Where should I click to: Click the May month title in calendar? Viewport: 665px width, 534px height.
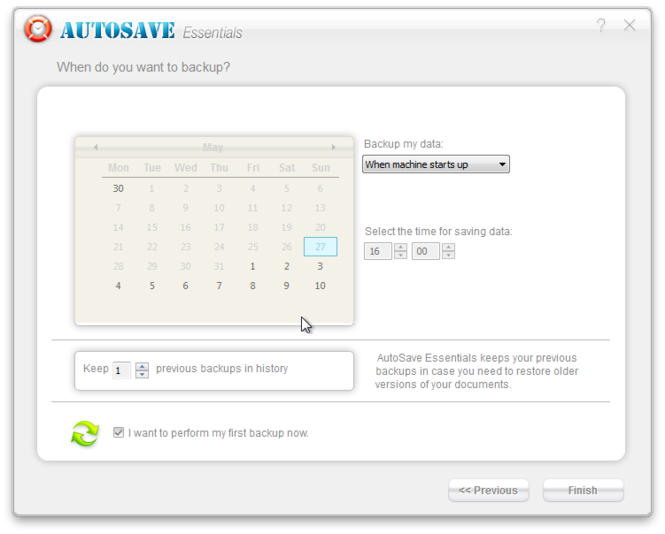click(x=213, y=147)
